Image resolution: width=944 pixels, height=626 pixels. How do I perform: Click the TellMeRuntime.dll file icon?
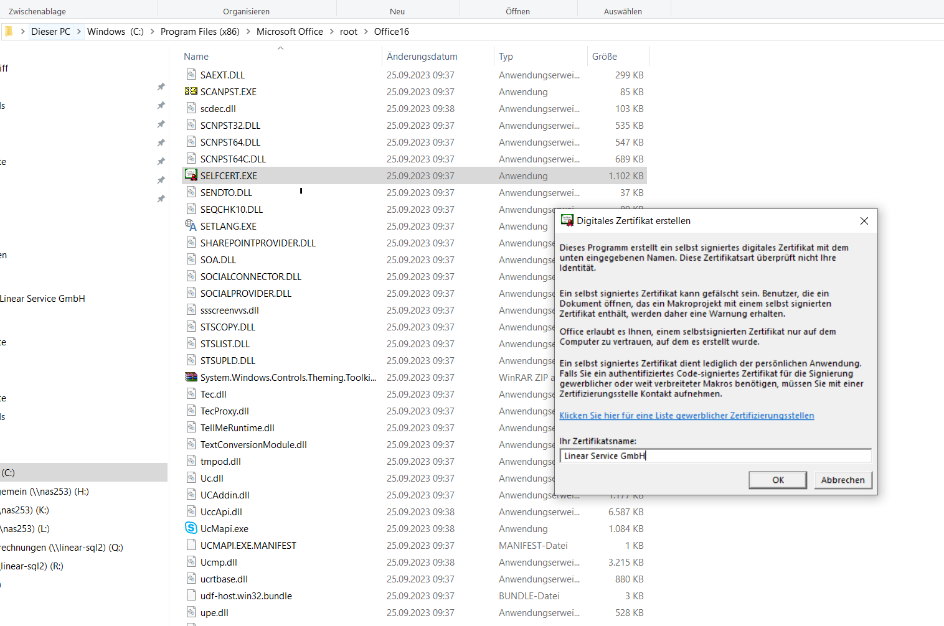coord(191,427)
